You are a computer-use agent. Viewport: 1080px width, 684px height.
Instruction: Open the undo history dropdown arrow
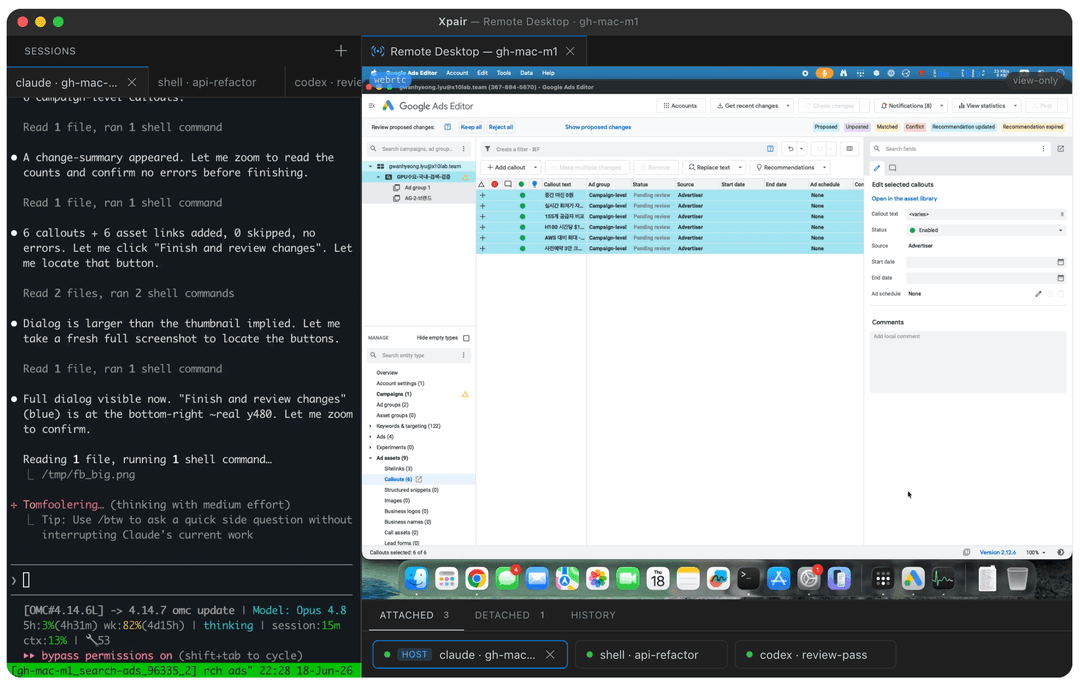coord(801,149)
